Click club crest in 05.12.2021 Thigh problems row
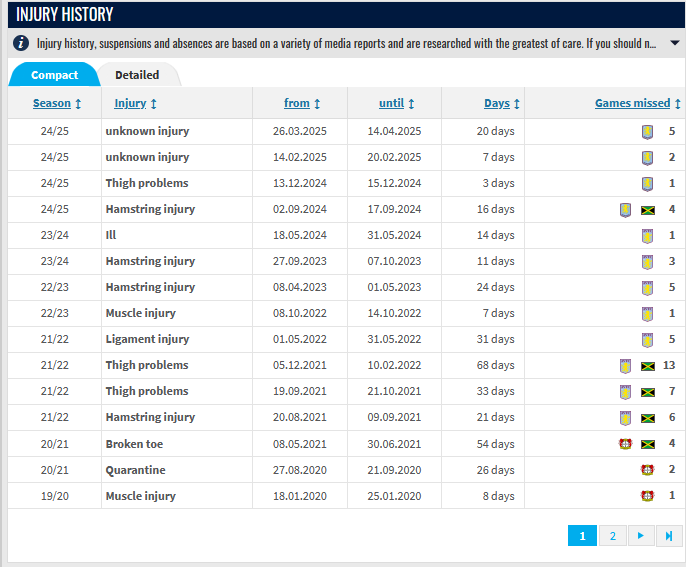The height and width of the screenshot is (567, 686). click(x=626, y=366)
